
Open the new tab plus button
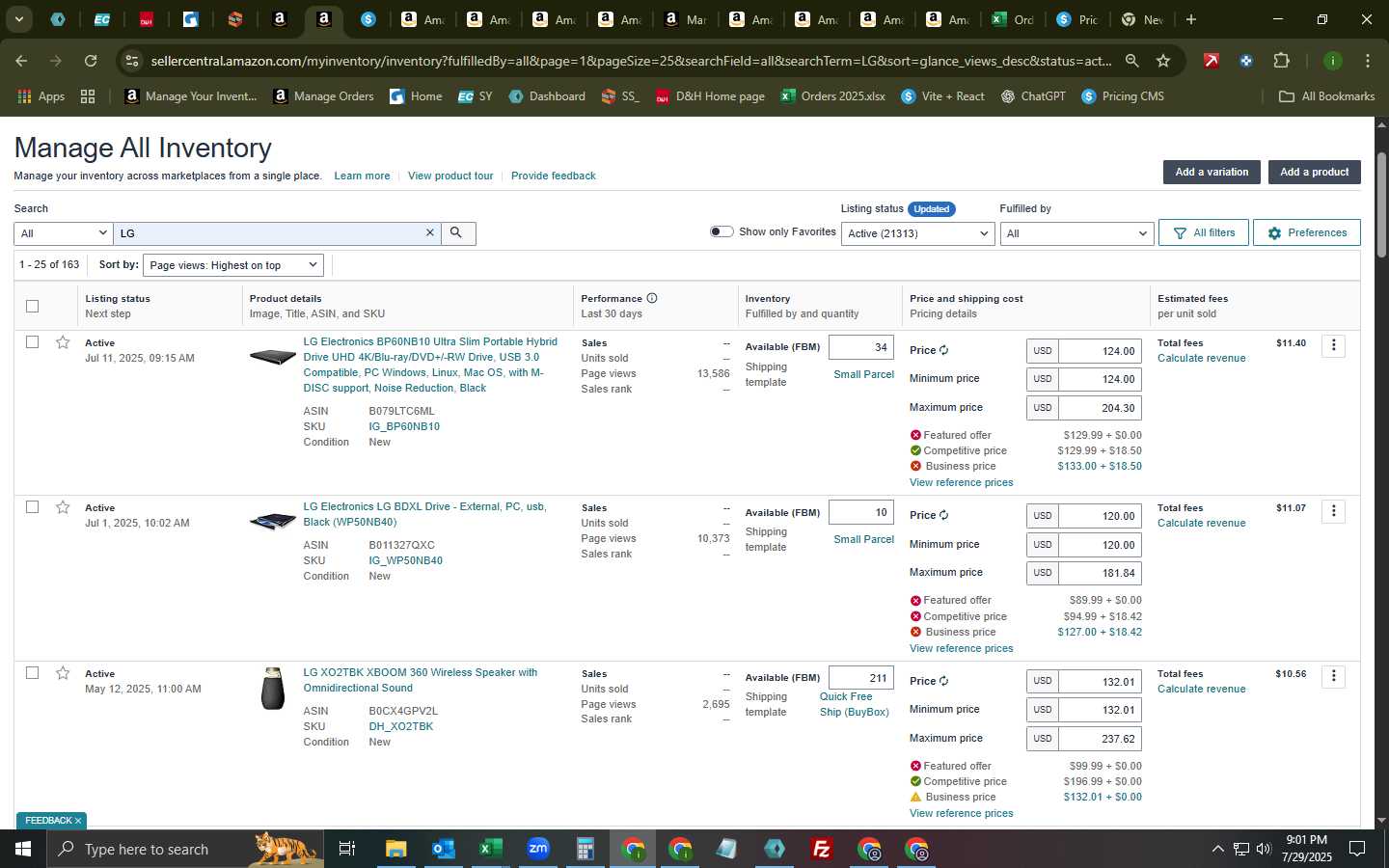tap(1191, 19)
